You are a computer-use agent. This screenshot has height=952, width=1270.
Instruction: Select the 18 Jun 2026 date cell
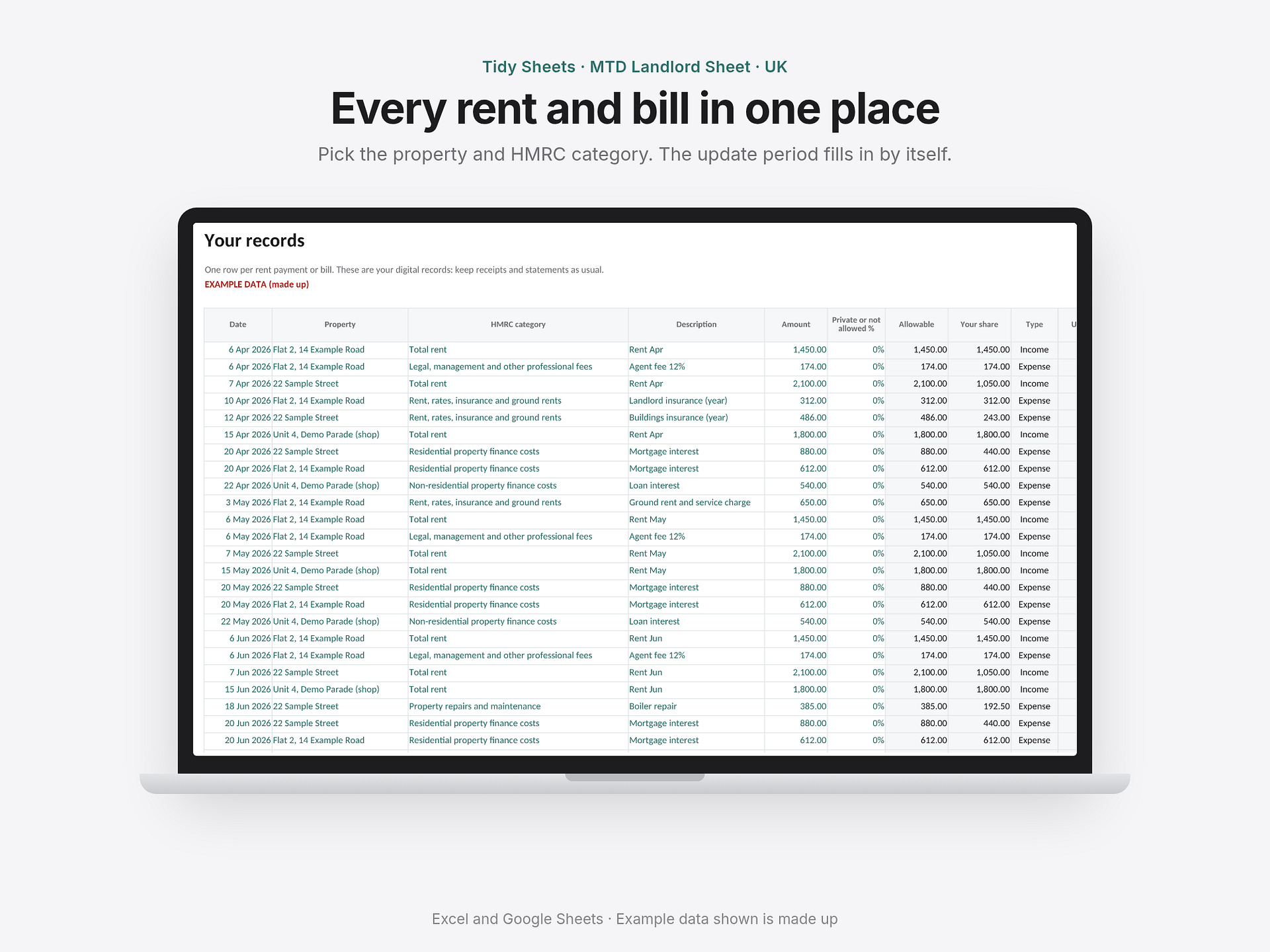(x=237, y=706)
